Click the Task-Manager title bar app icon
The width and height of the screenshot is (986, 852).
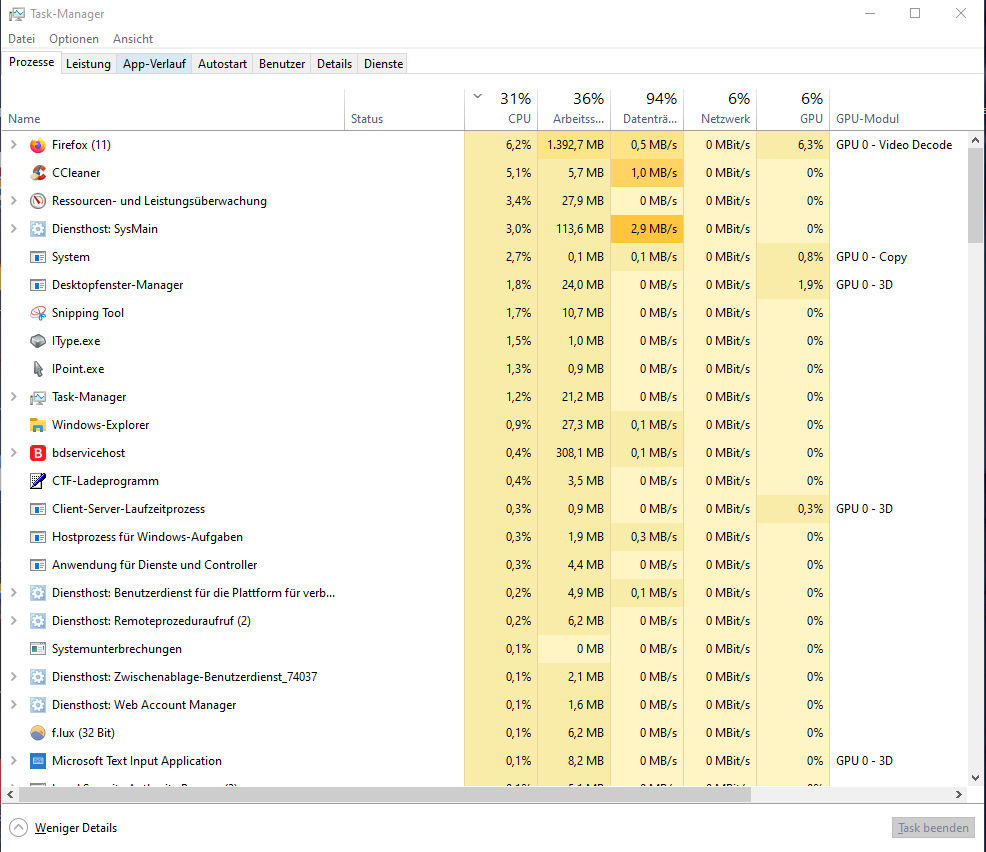[x=17, y=14]
